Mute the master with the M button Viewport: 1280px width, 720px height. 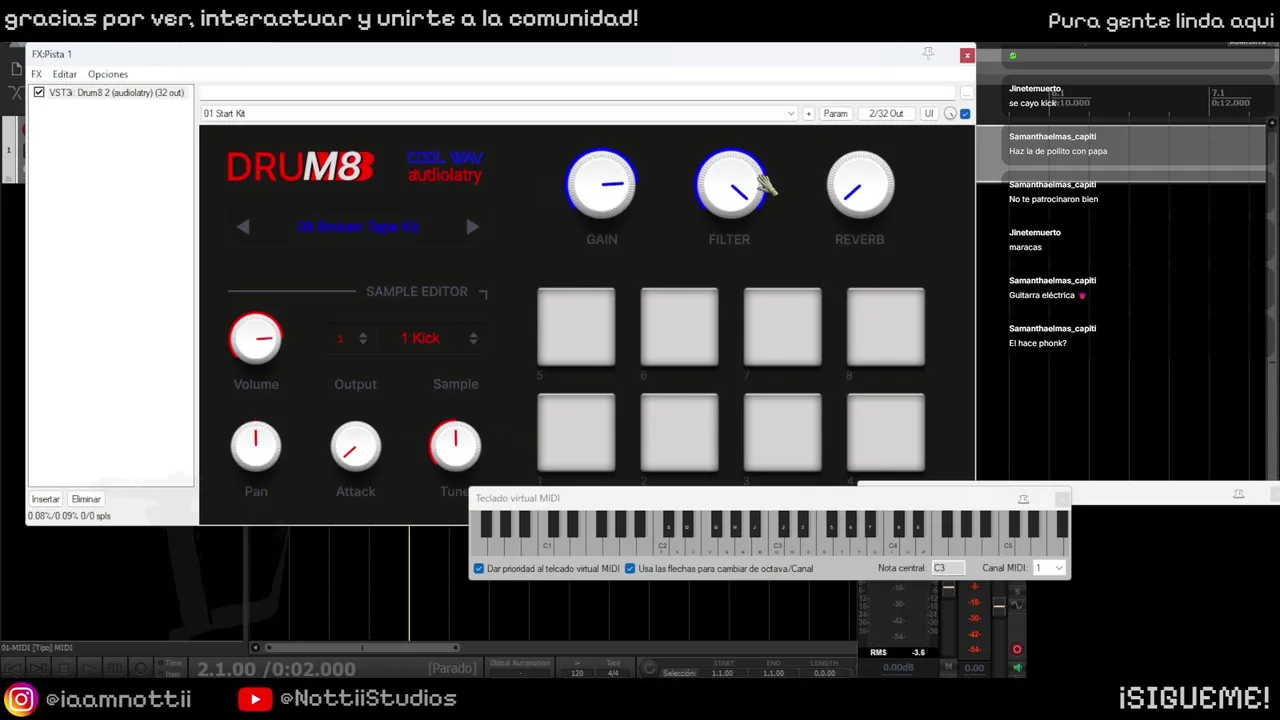[x=949, y=667]
